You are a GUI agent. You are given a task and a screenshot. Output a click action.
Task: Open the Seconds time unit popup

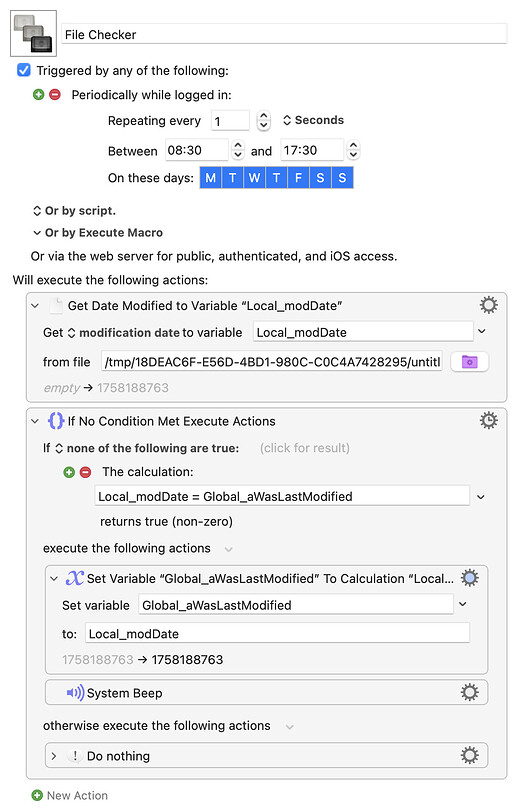[x=313, y=120]
